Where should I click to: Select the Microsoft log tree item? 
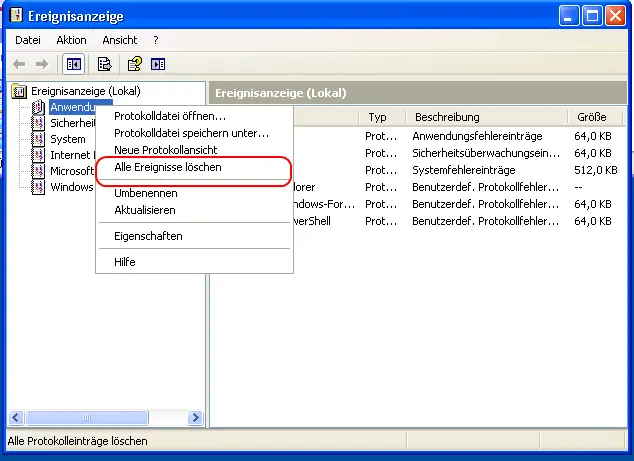pyautogui.click(x=72, y=171)
